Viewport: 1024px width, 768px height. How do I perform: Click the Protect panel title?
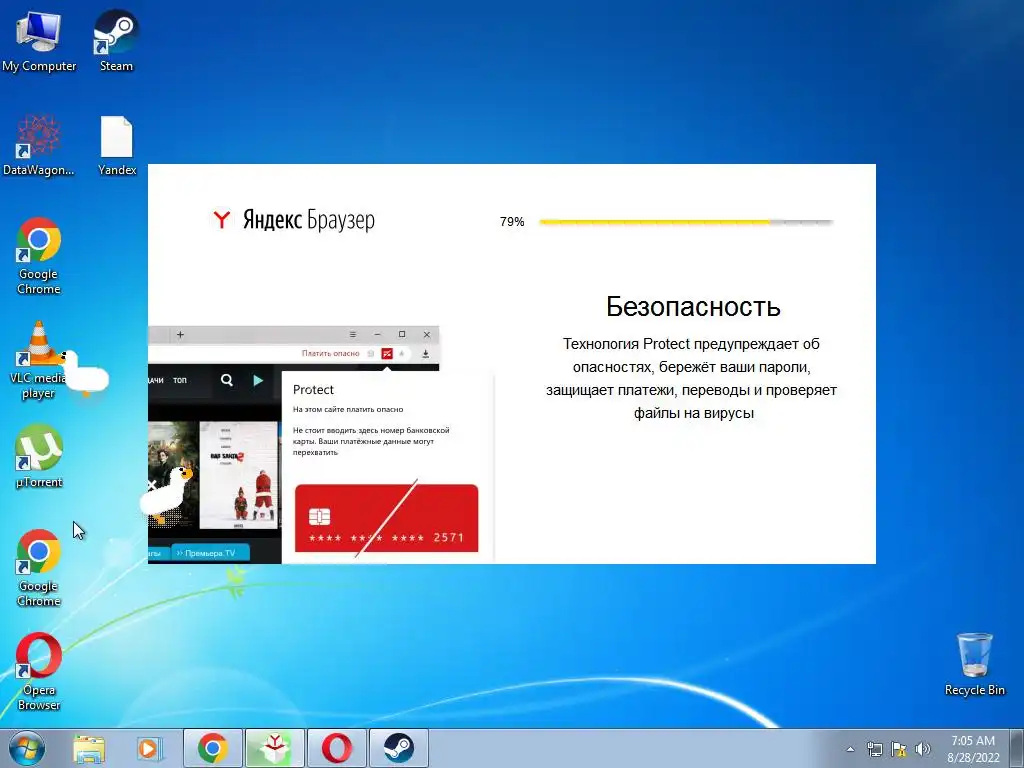pos(313,390)
